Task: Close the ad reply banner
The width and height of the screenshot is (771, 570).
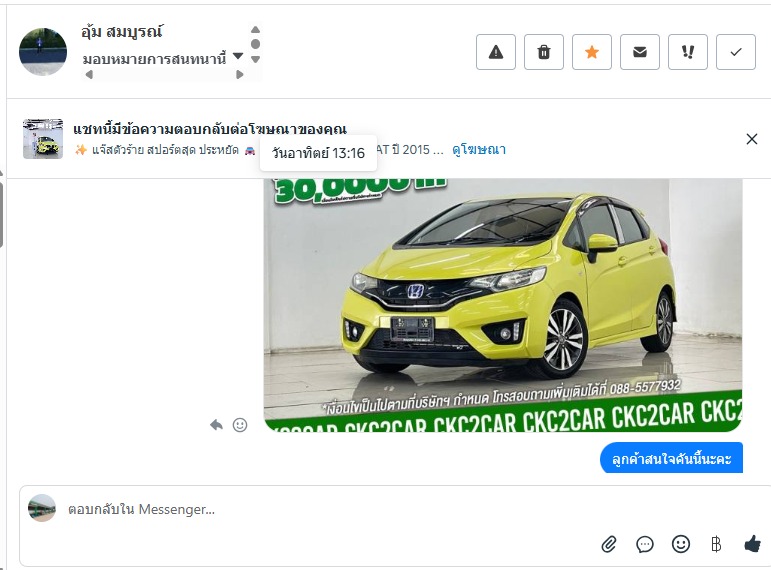Action: [751, 139]
